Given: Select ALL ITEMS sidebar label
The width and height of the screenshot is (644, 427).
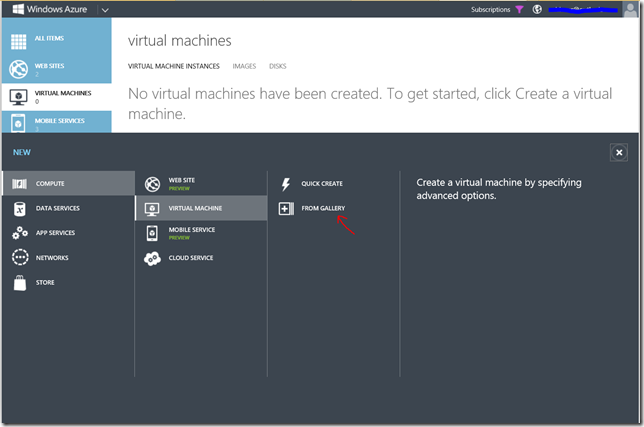Looking at the screenshot, I should click(x=49, y=38).
